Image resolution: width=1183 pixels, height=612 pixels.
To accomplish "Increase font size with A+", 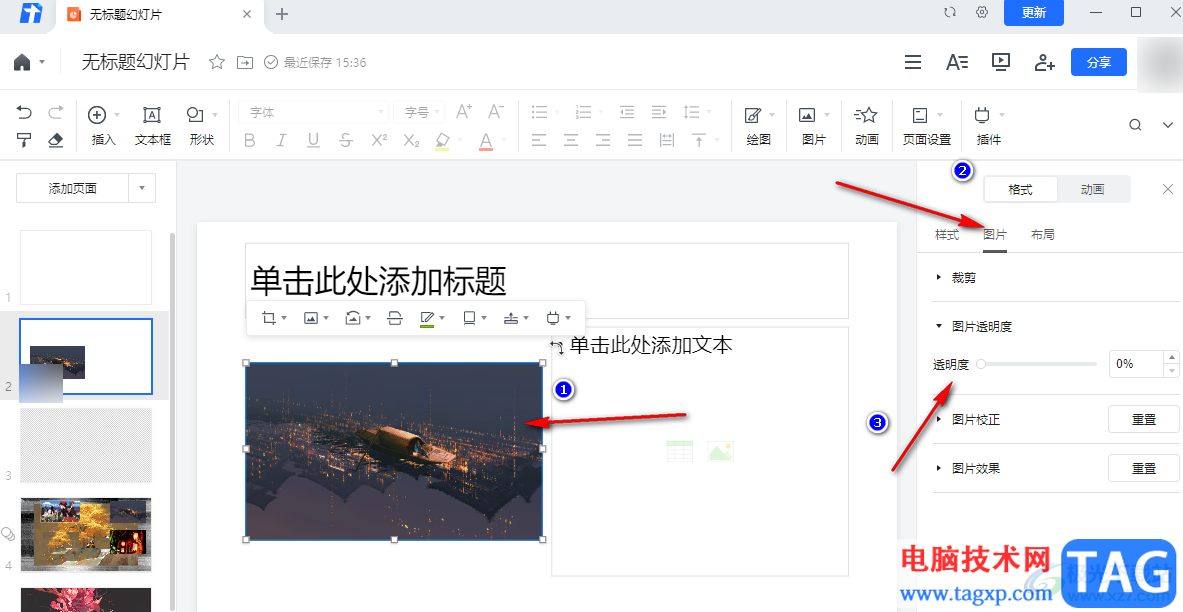I will tap(464, 112).
